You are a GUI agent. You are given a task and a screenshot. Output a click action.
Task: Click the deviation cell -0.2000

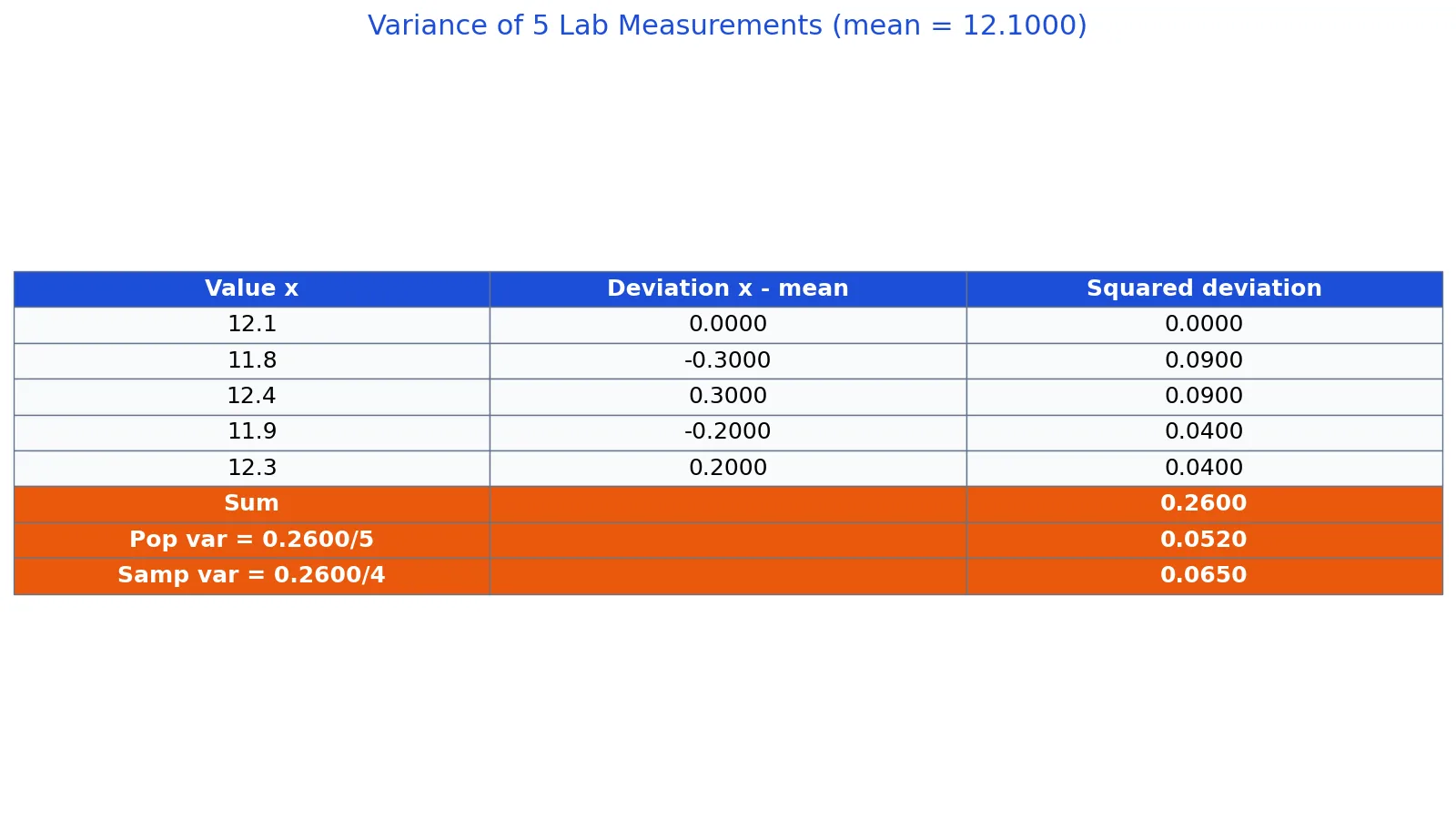pyautogui.click(x=728, y=432)
